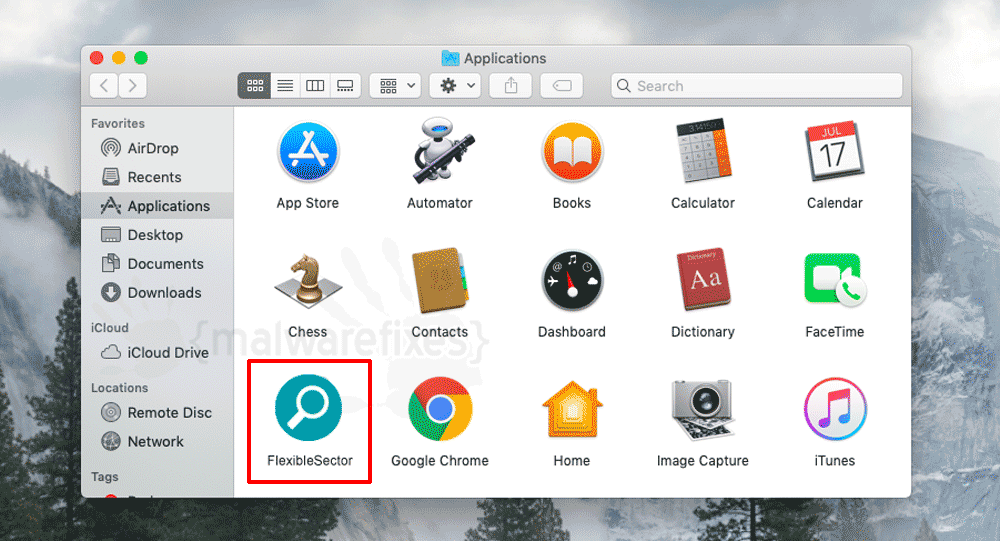Click the 'Dictionary' name label

[703, 332]
